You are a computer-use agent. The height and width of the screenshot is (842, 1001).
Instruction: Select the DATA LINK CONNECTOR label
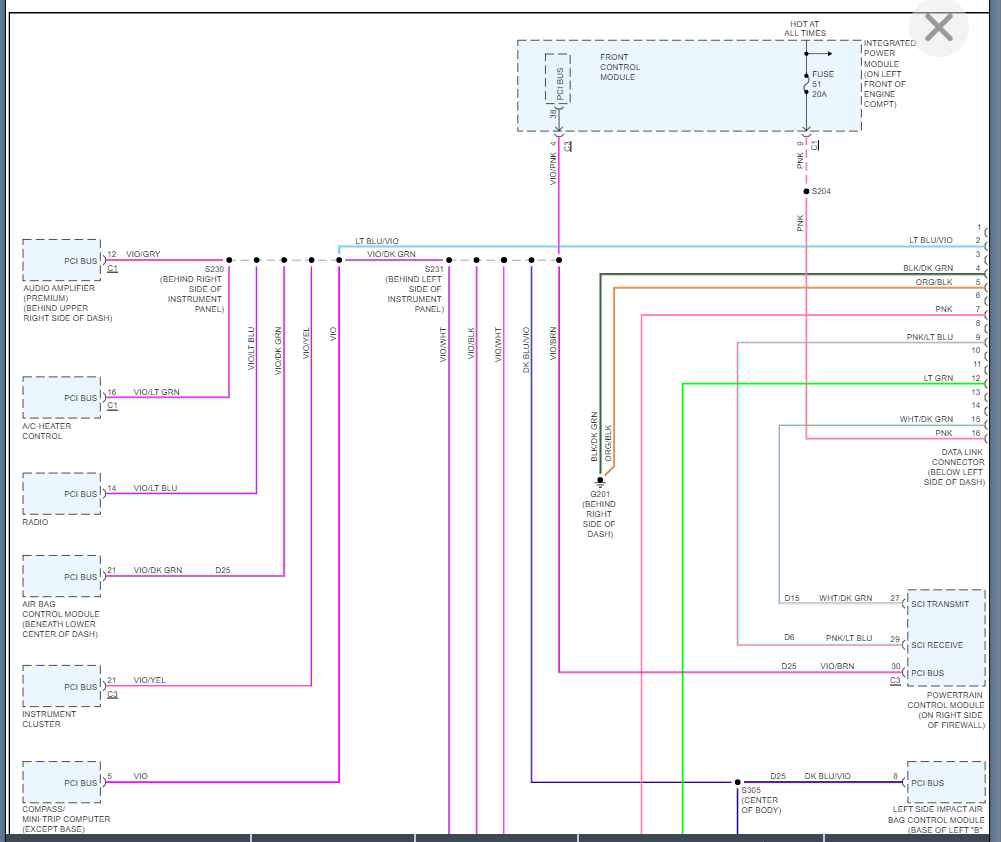[x=954, y=467]
